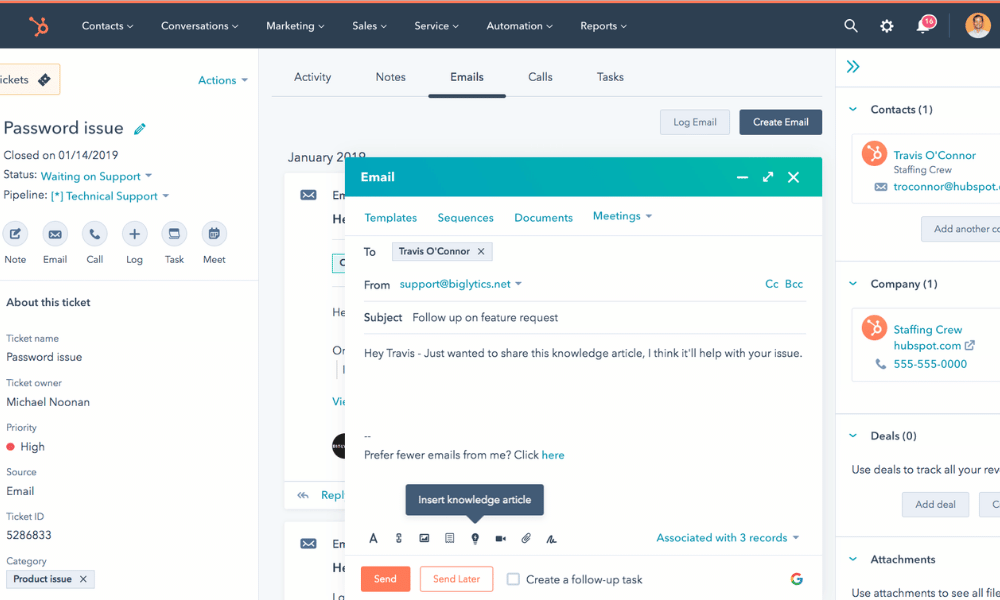This screenshot has width=1000, height=600.
Task: Open Templates in email composer
Action: click(390, 218)
